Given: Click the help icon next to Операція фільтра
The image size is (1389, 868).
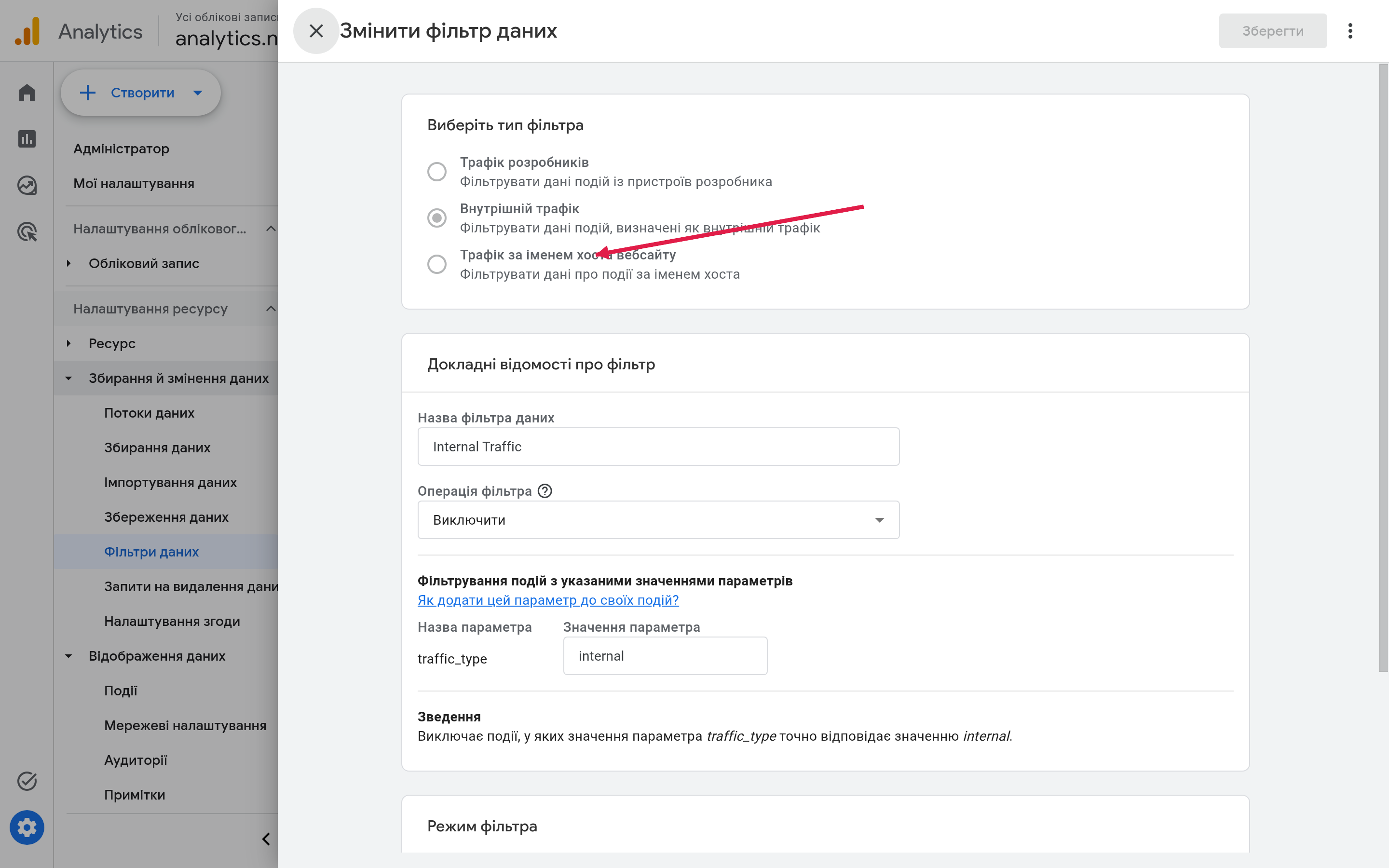Looking at the screenshot, I should [x=545, y=491].
